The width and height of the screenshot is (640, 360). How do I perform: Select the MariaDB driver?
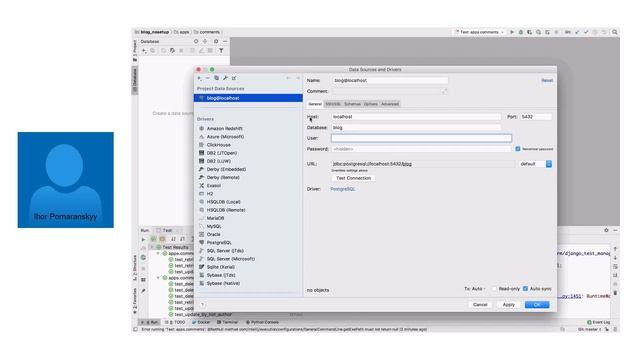pyautogui.click(x=215, y=218)
